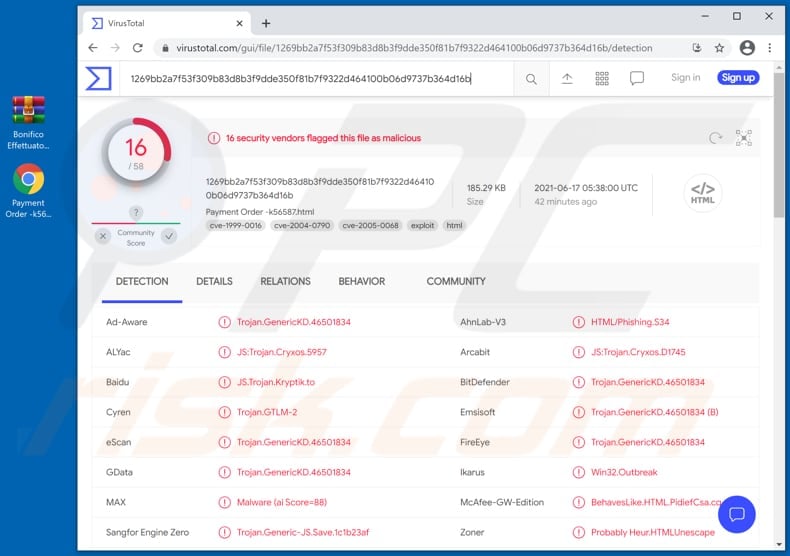Image resolution: width=790 pixels, height=556 pixels.
Task: Upload a file with upload arrow
Action: tap(567, 79)
